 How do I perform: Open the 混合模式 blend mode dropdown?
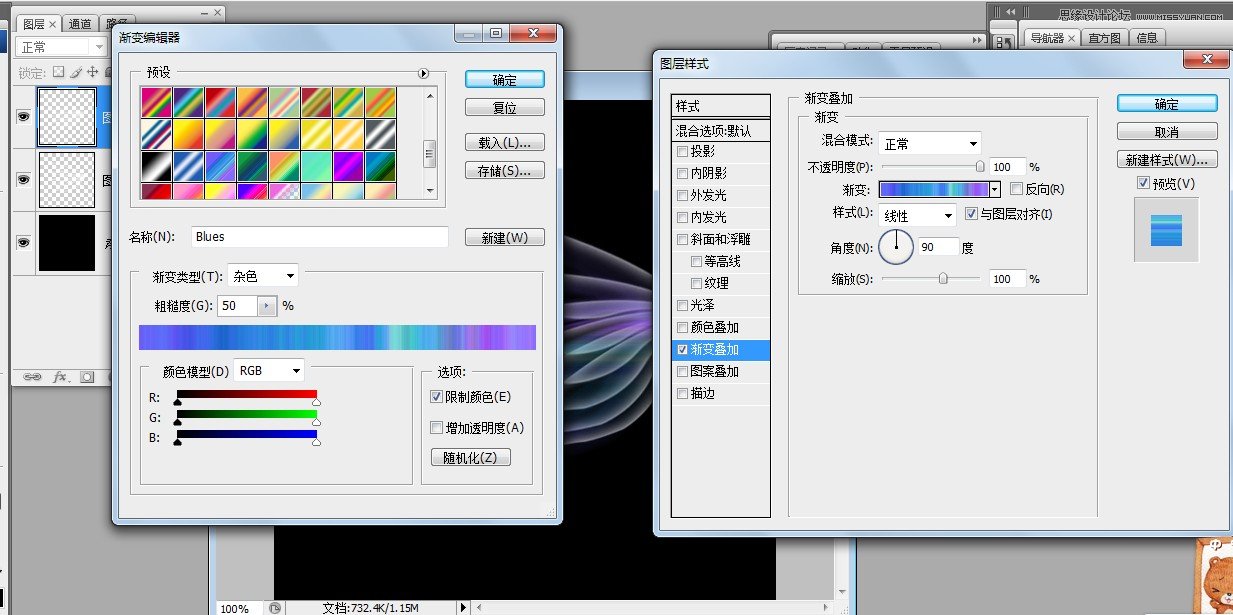click(929, 142)
